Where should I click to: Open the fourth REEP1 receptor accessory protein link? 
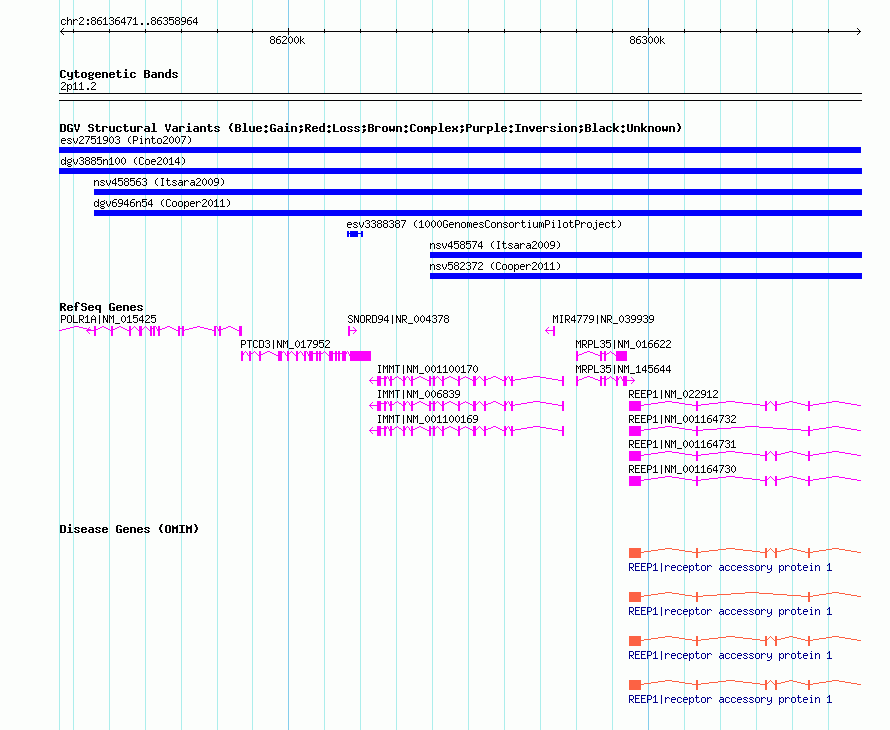(730, 699)
